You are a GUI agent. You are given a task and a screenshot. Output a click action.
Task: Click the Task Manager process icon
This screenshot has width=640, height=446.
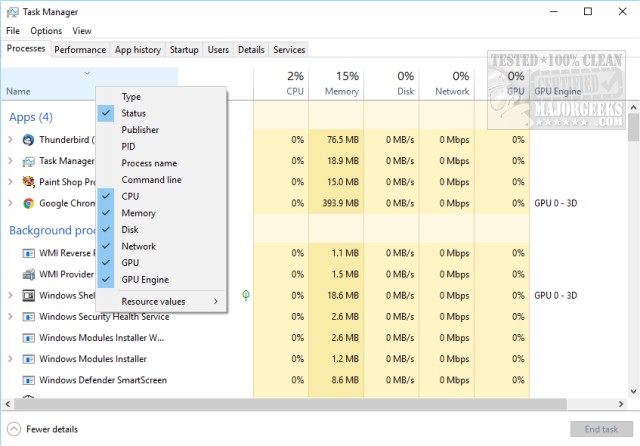[27, 161]
